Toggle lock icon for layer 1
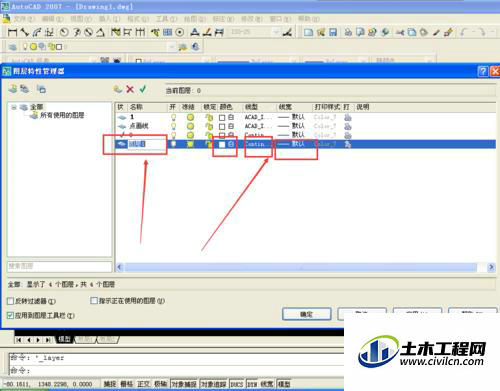This screenshot has width=500, height=391. [x=209, y=117]
